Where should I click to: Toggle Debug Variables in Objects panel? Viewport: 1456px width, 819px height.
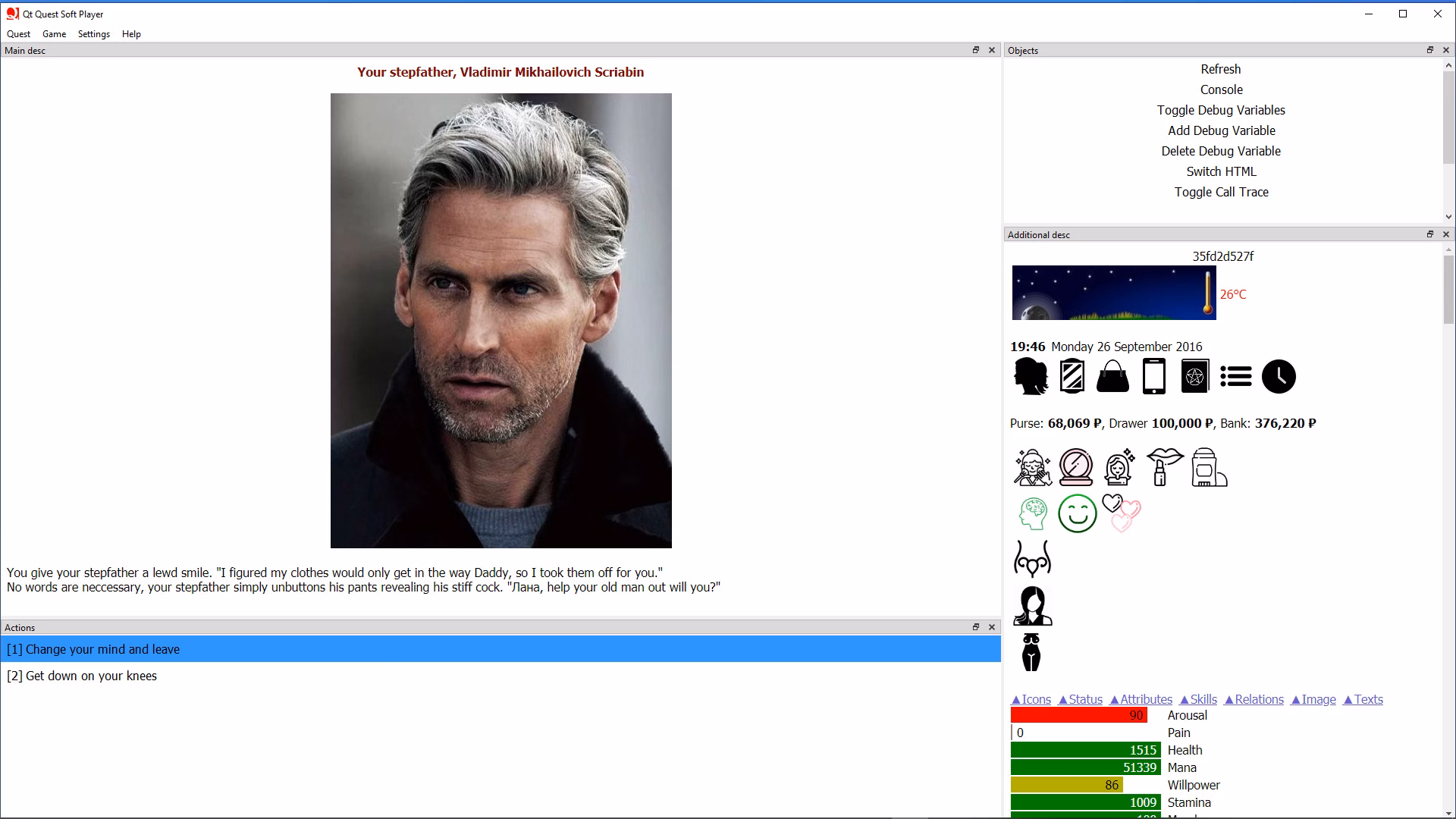[x=1220, y=110]
